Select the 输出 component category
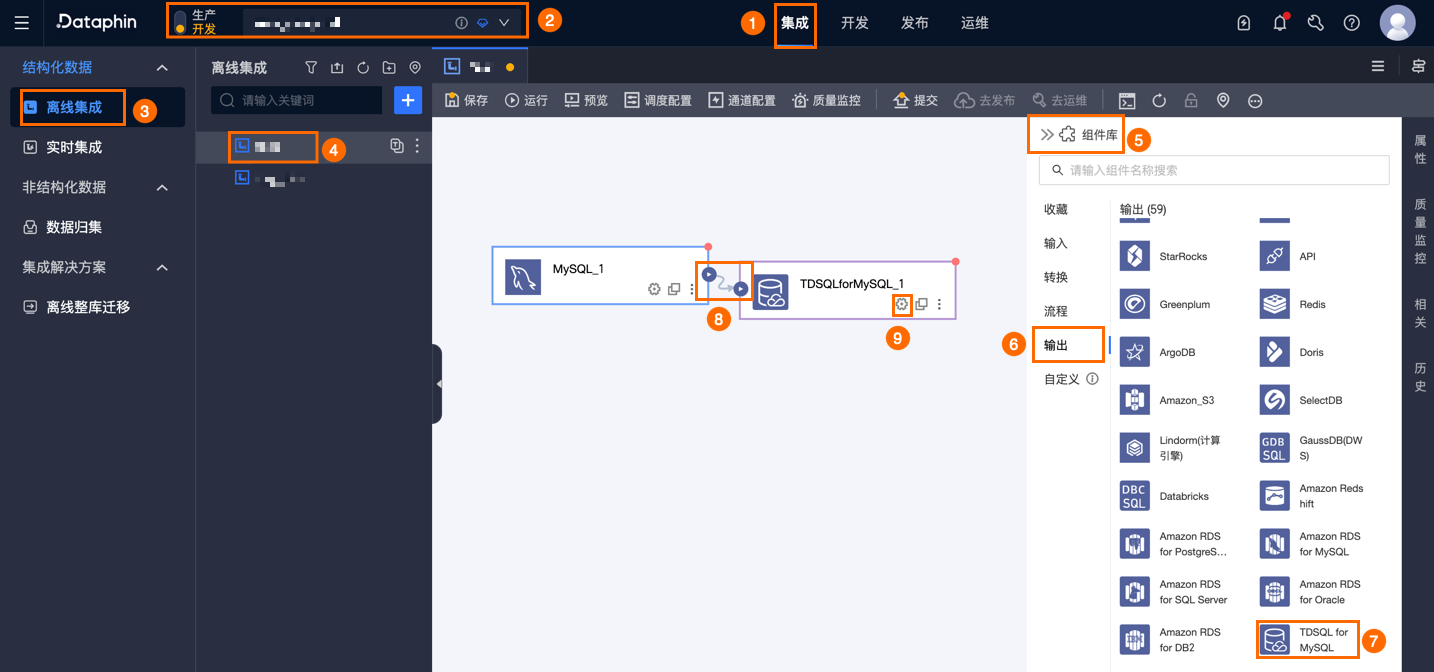1434x672 pixels. point(1056,345)
